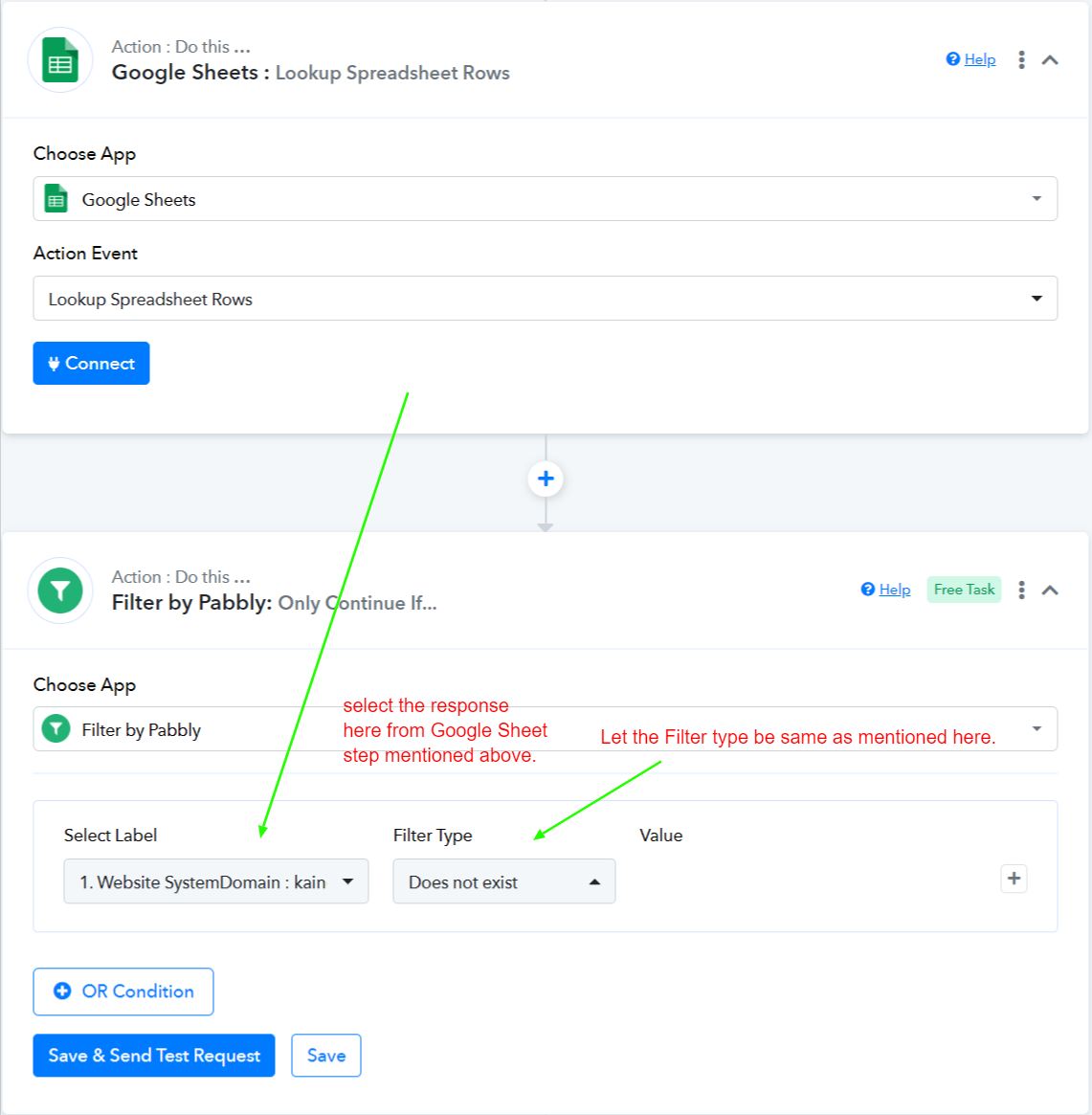
Task: Open the Action Event dropdown Lookup Spreadsheet Rows
Action: 546,299
